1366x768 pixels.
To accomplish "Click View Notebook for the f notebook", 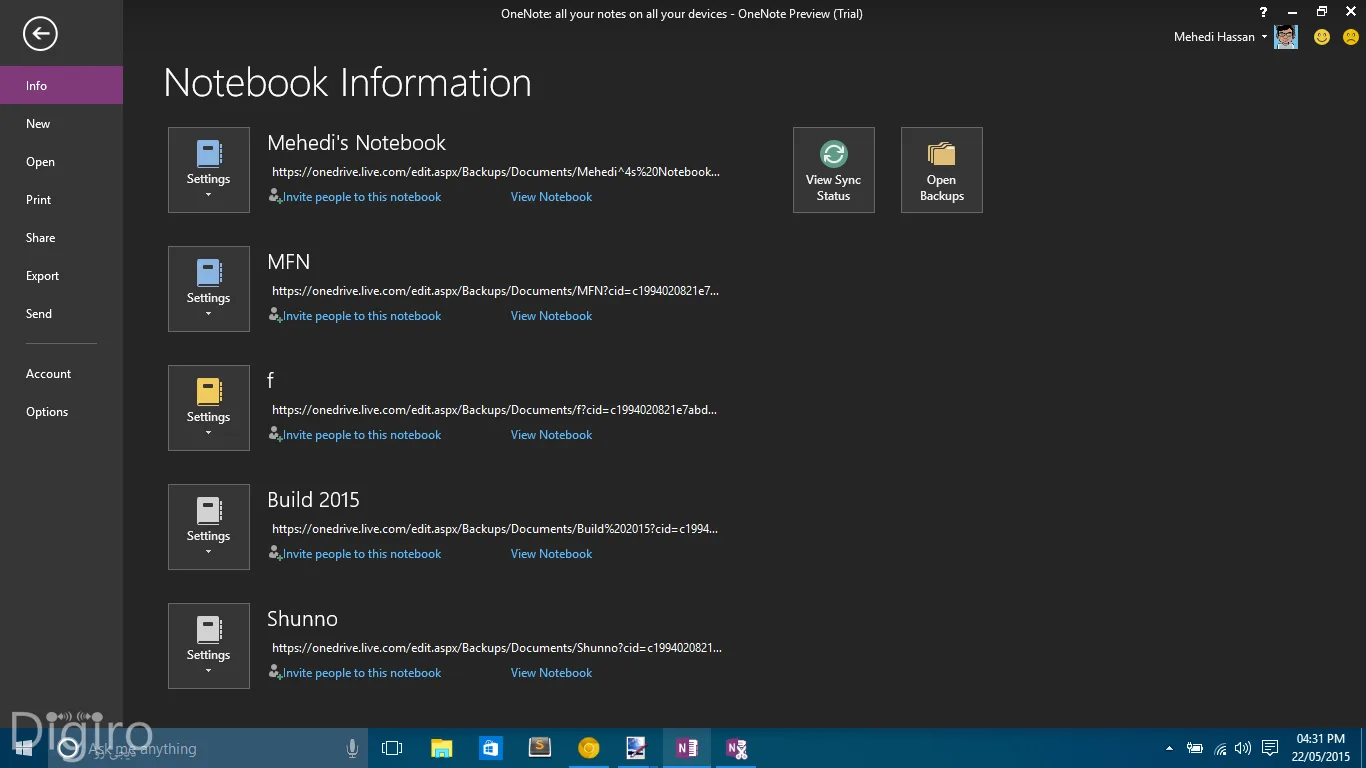I will [551, 435].
